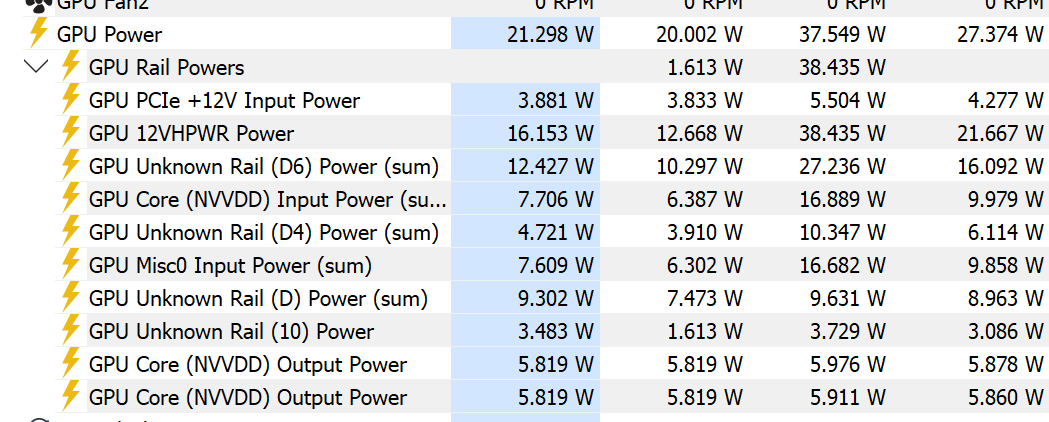Click the average value 9.979 W
The width and height of the screenshot is (1049, 422).
click(x=1006, y=199)
